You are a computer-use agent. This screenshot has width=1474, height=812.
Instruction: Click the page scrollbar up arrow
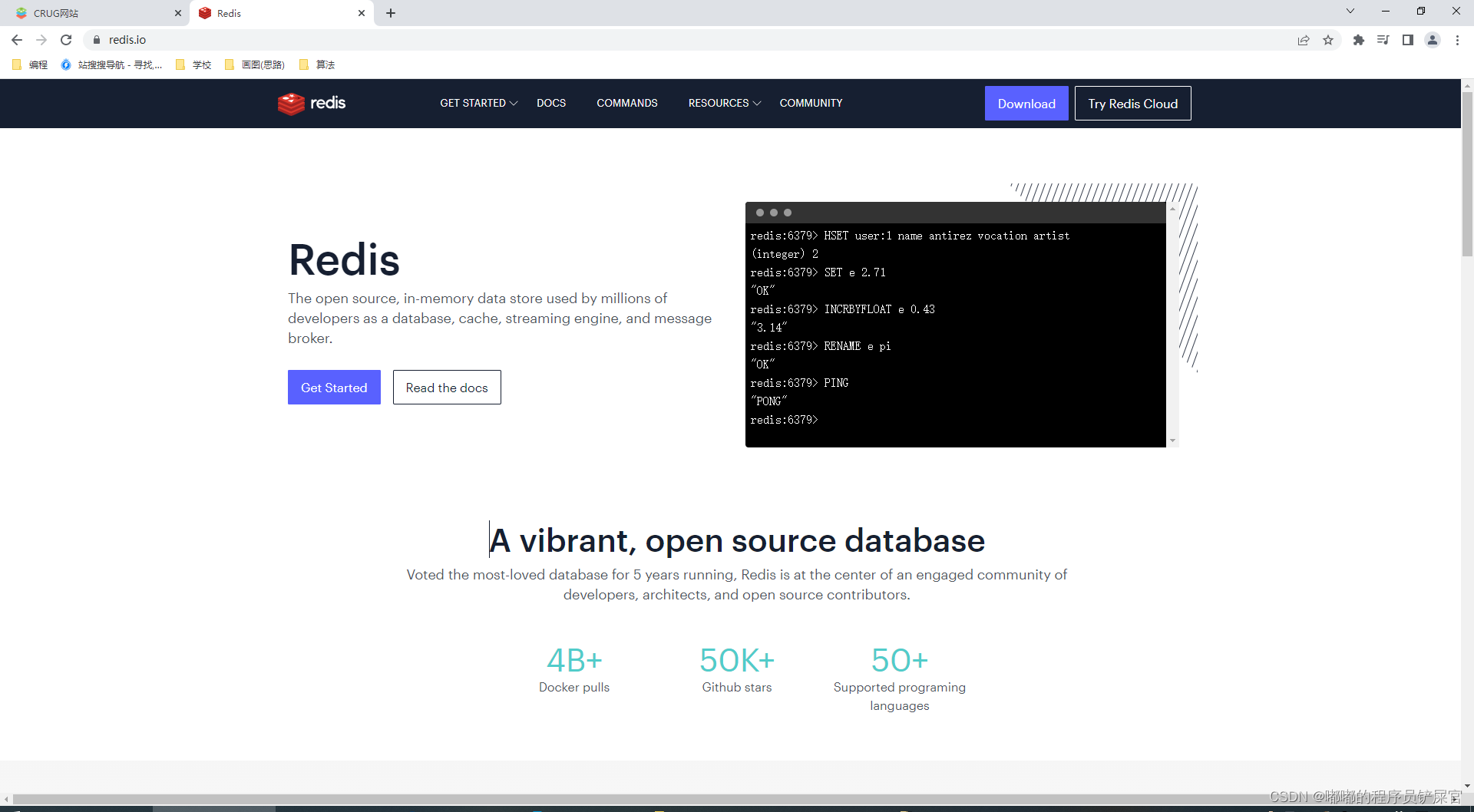point(1467,85)
